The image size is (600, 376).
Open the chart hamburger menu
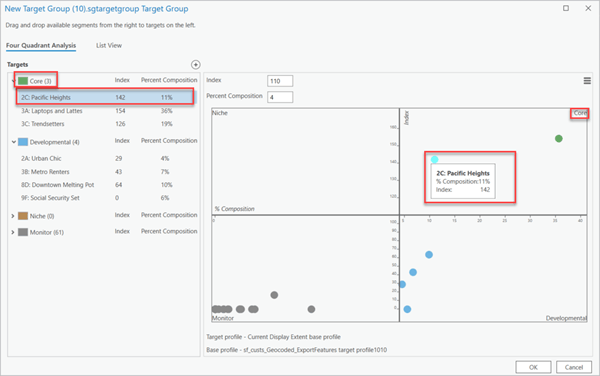587,81
